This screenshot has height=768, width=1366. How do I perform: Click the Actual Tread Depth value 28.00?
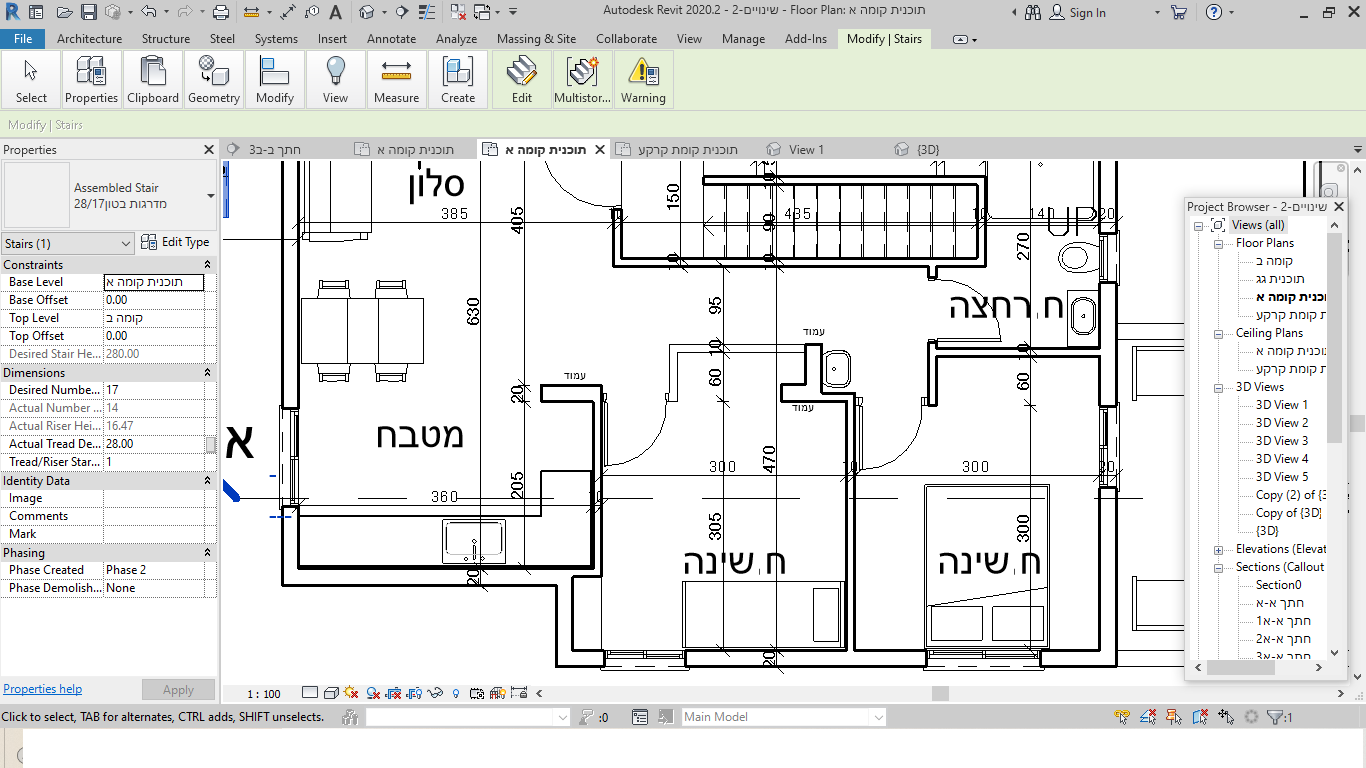click(x=154, y=444)
